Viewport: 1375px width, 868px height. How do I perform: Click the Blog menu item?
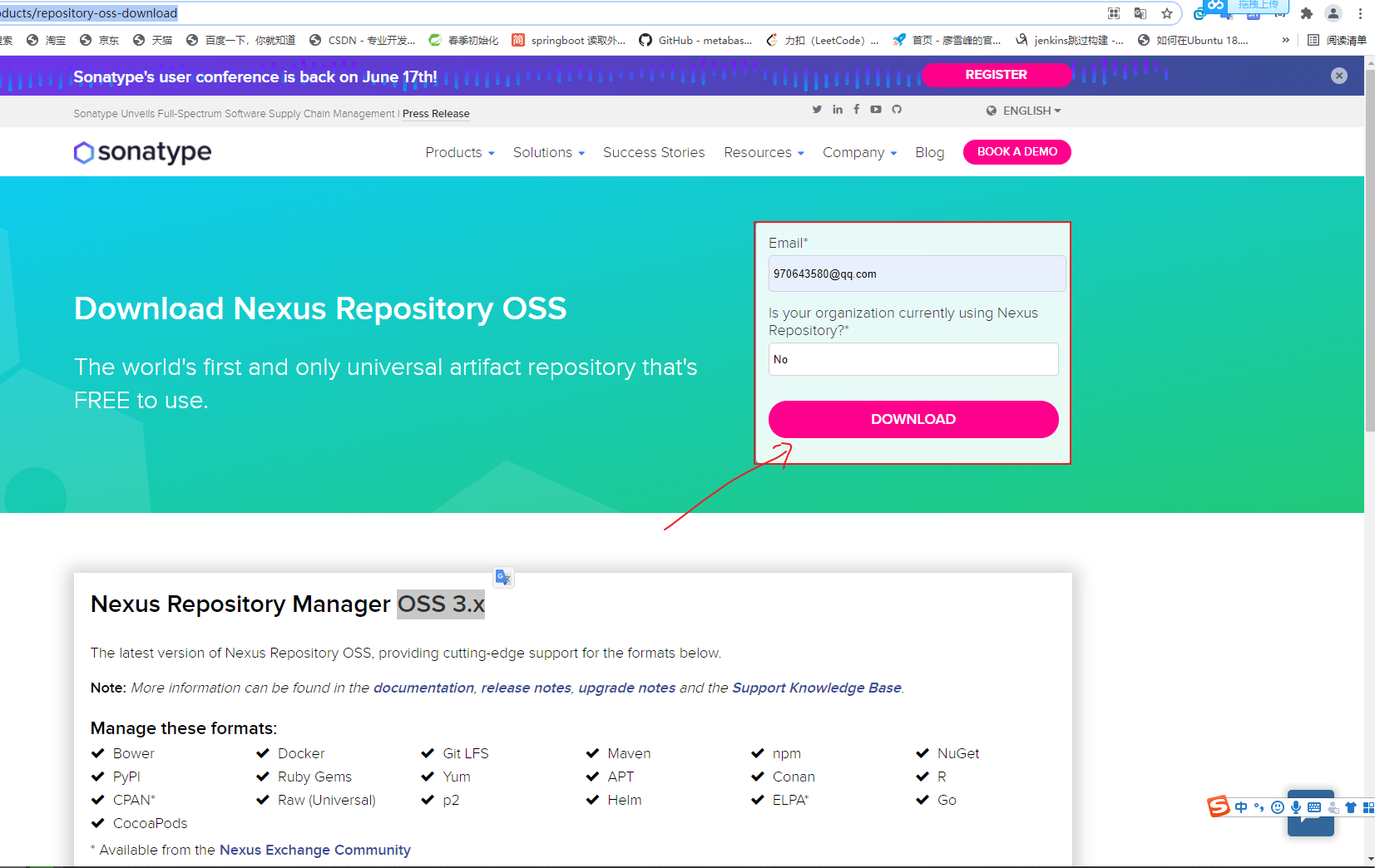(929, 152)
